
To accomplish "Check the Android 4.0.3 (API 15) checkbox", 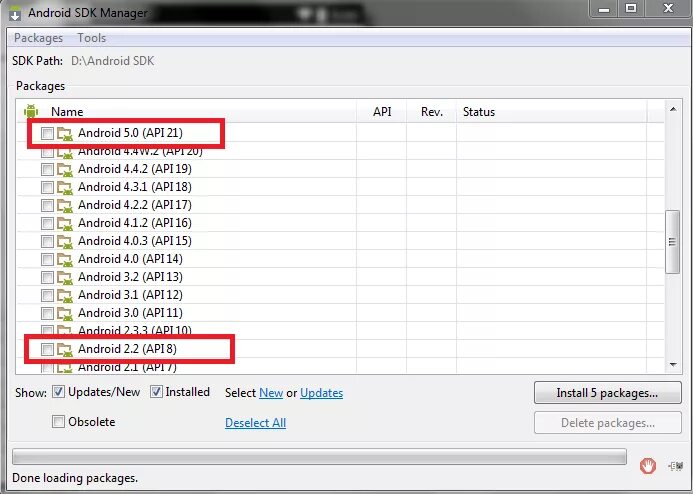I will (47, 242).
